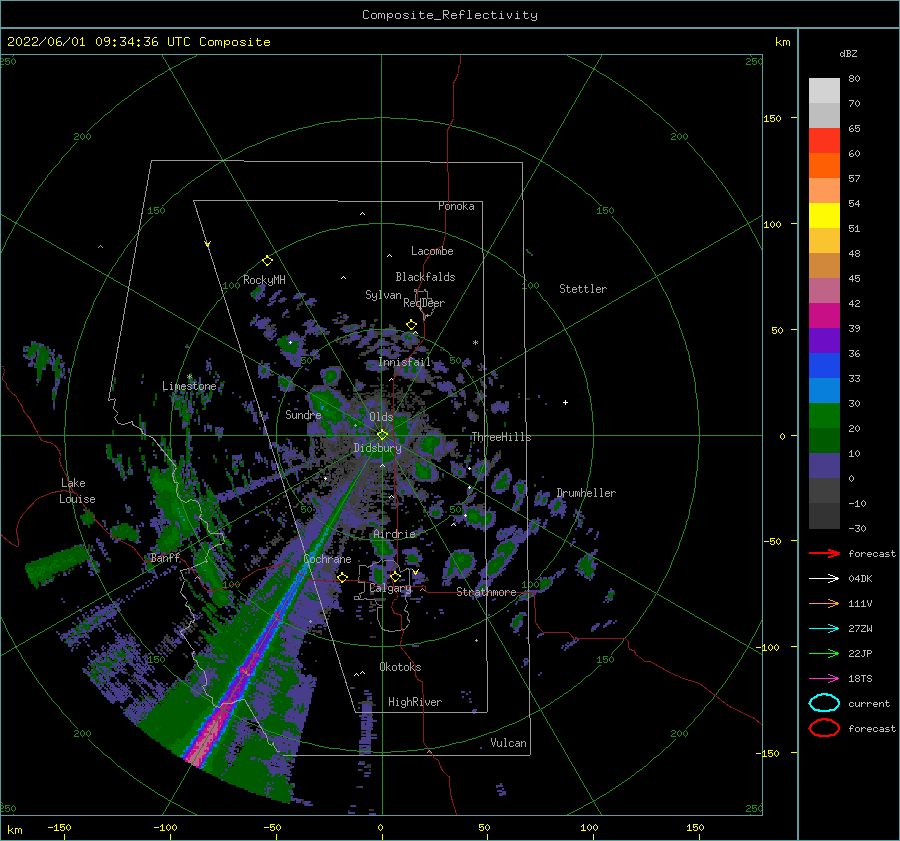The width and height of the screenshot is (900, 841).
Task: Click the yellow diamond marker near RockyMH
Action: (267, 261)
